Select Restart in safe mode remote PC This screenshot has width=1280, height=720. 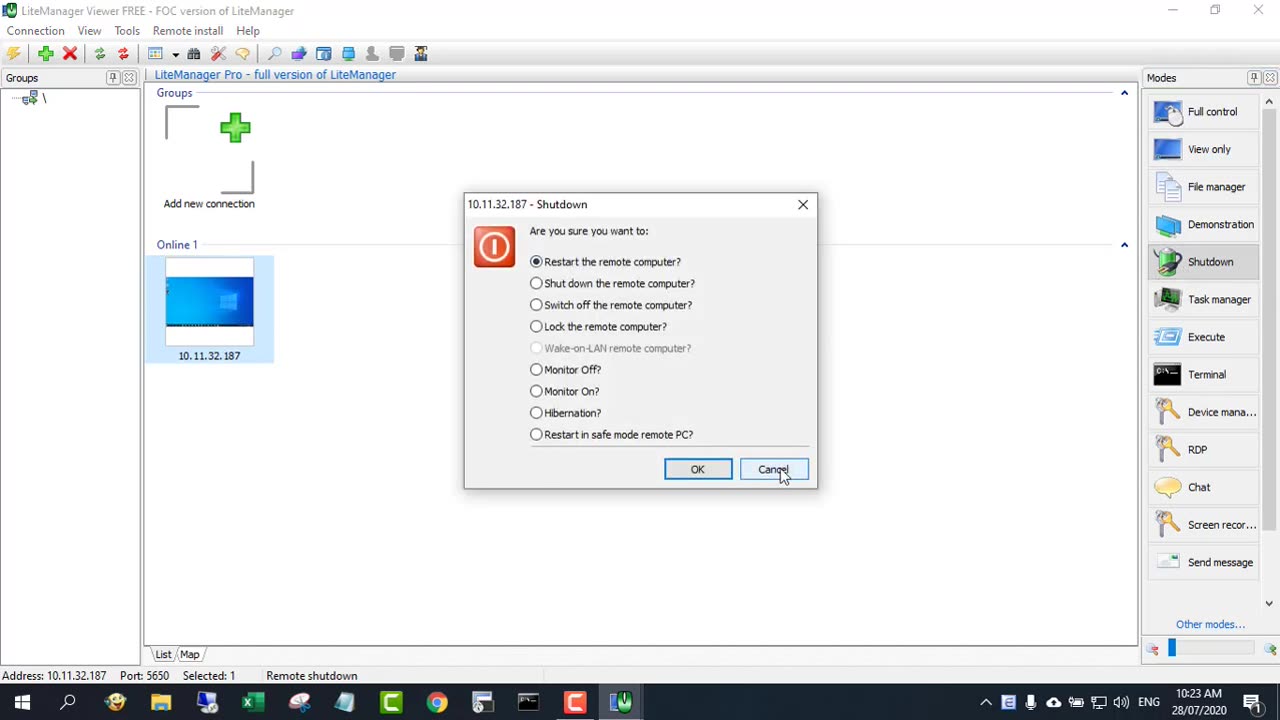click(x=611, y=435)
